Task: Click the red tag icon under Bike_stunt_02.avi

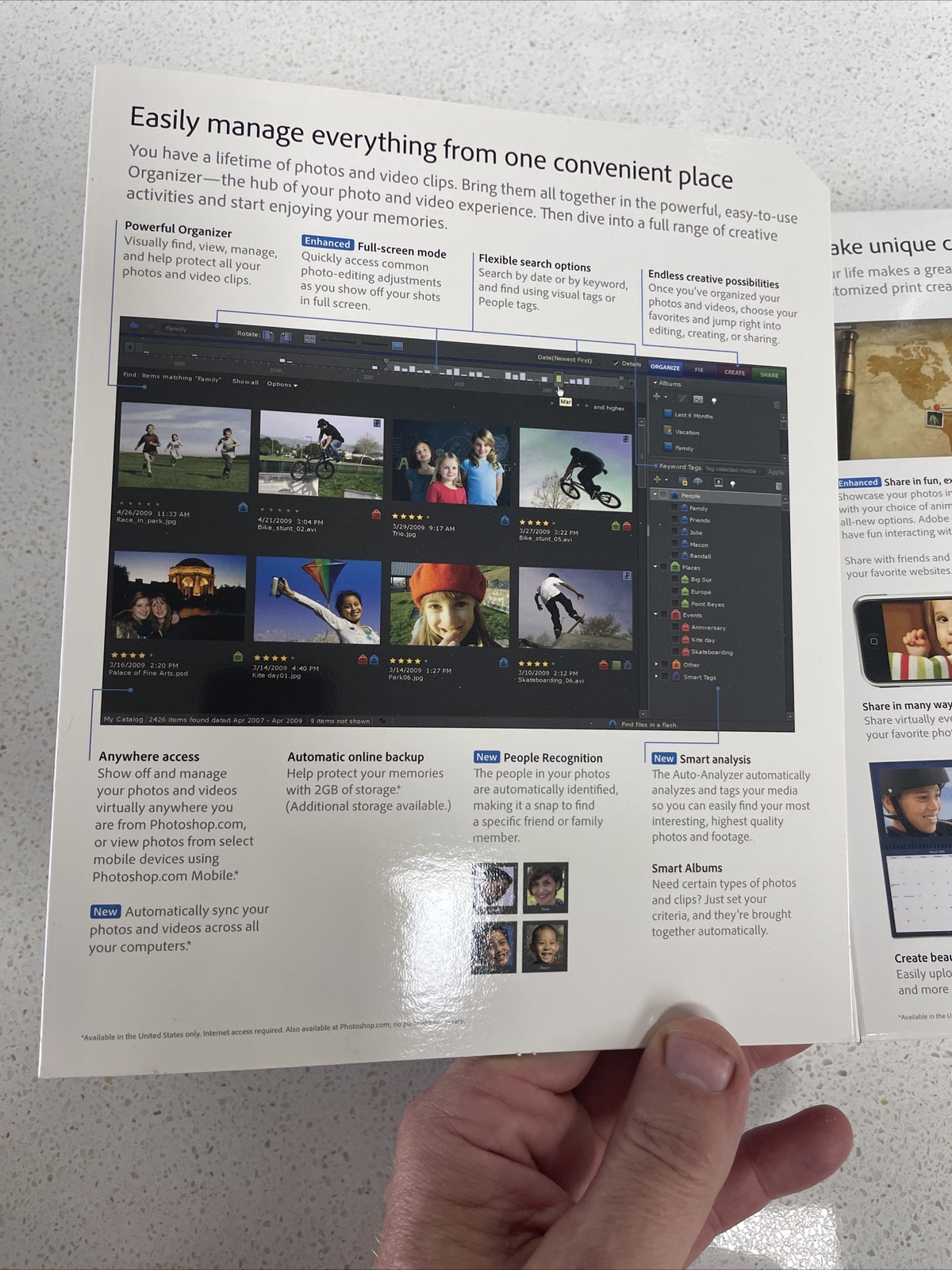Action: [376, 514]
